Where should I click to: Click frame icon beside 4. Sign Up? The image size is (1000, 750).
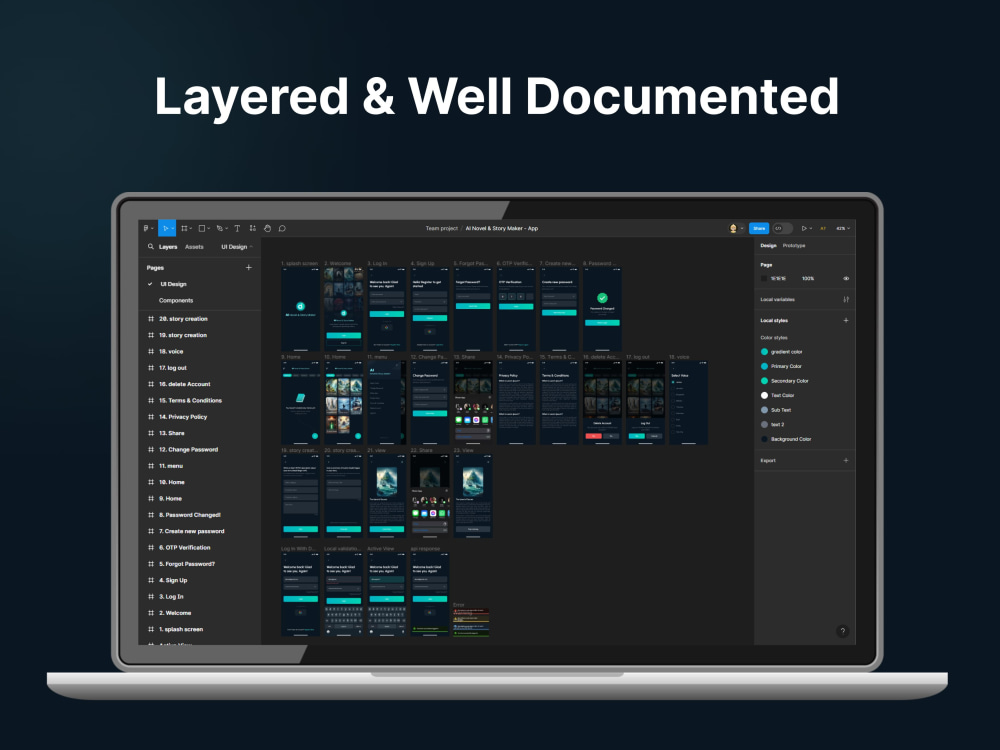click(151, 580)
